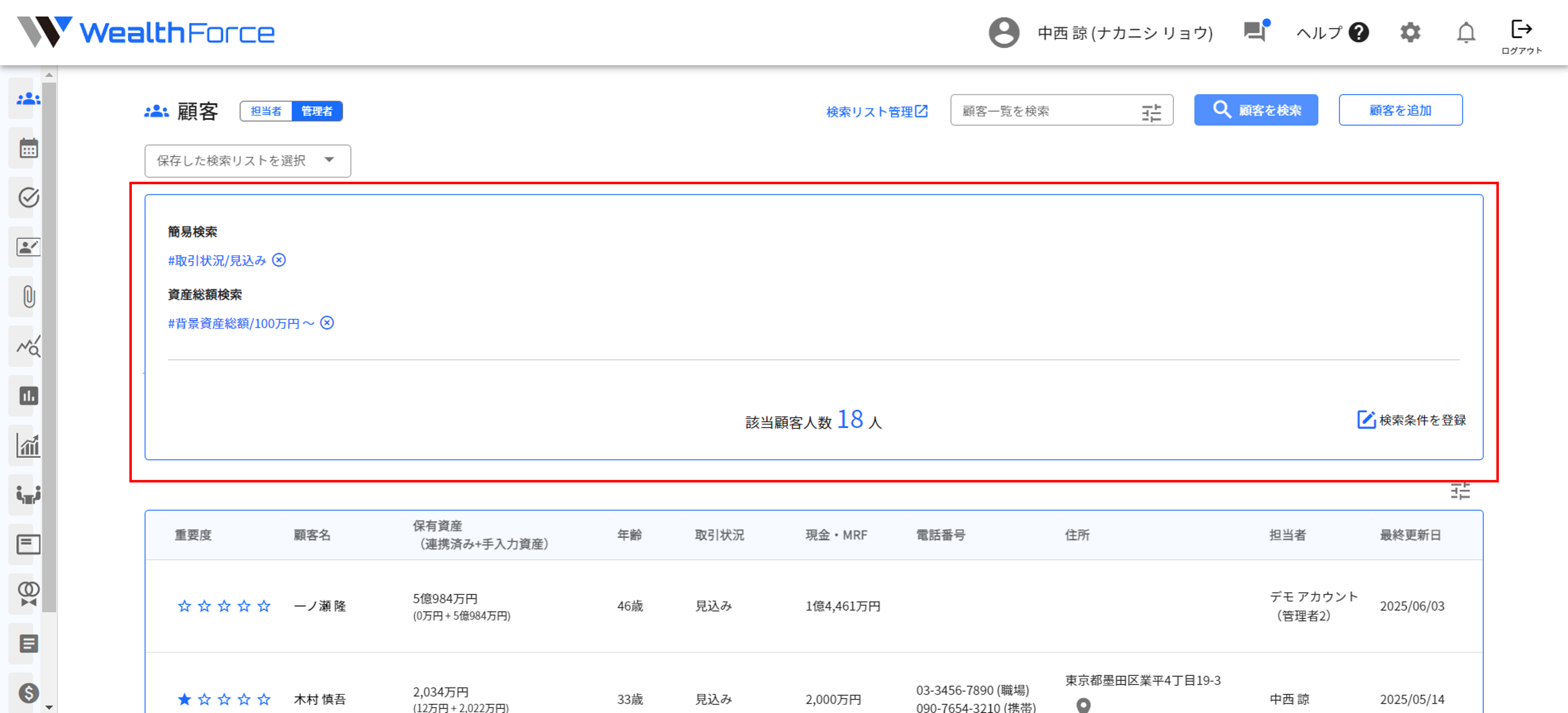
Task: Expand 保存した検索リストを選択 dropdown
Action: pyautogui.click(x=248, y=161)
